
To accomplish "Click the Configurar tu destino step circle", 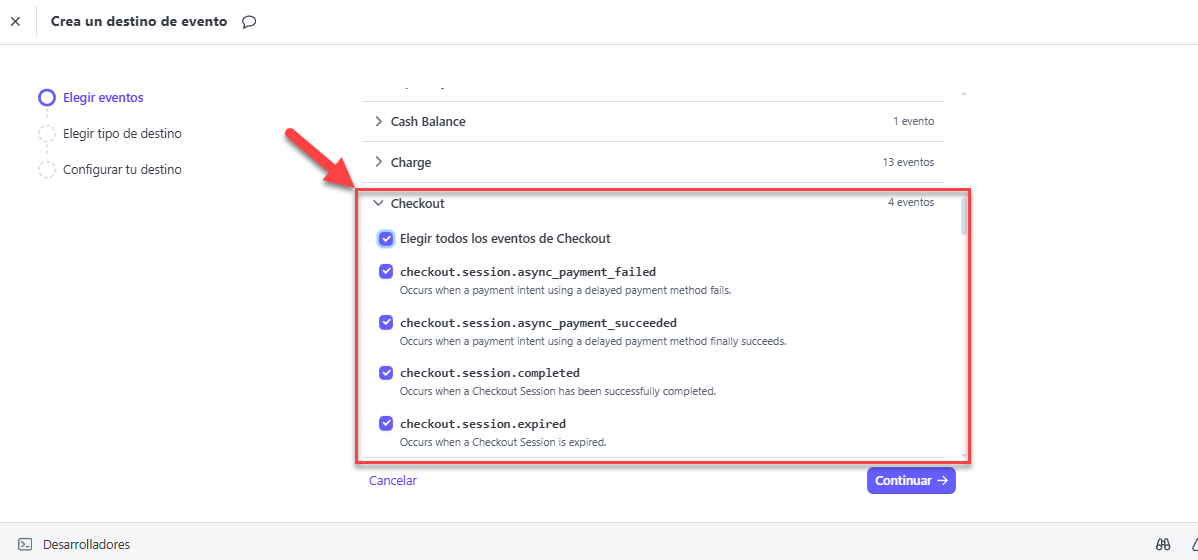I will [47, 170].
